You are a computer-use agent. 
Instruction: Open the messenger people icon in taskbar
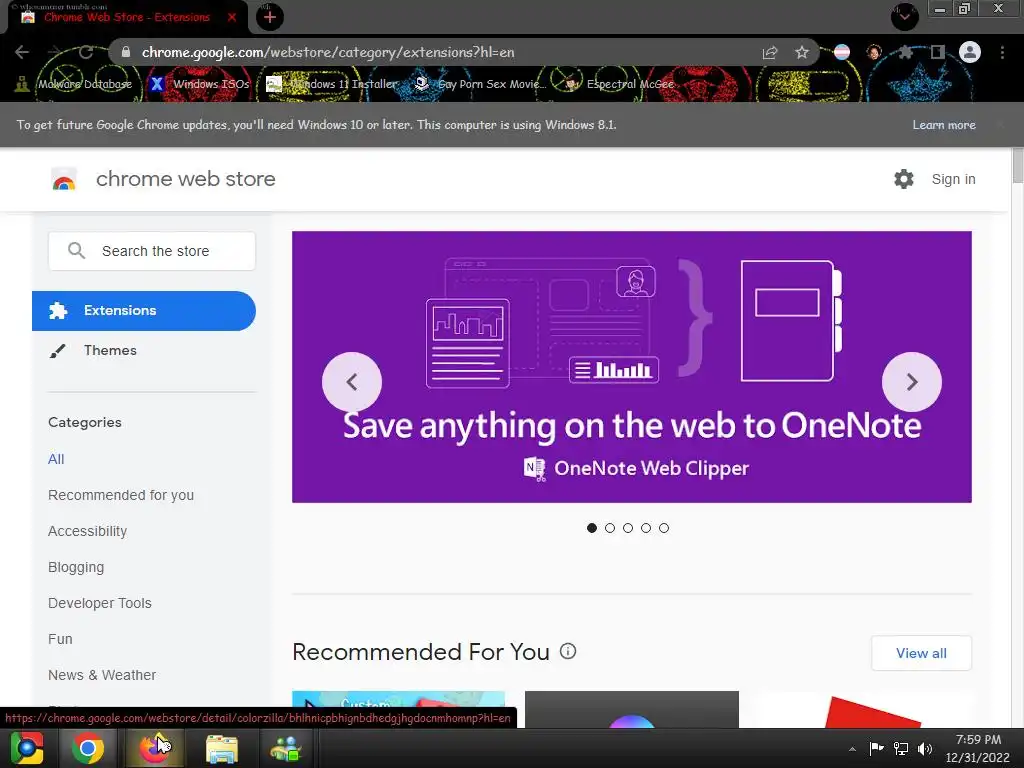[x=285, y=748]
